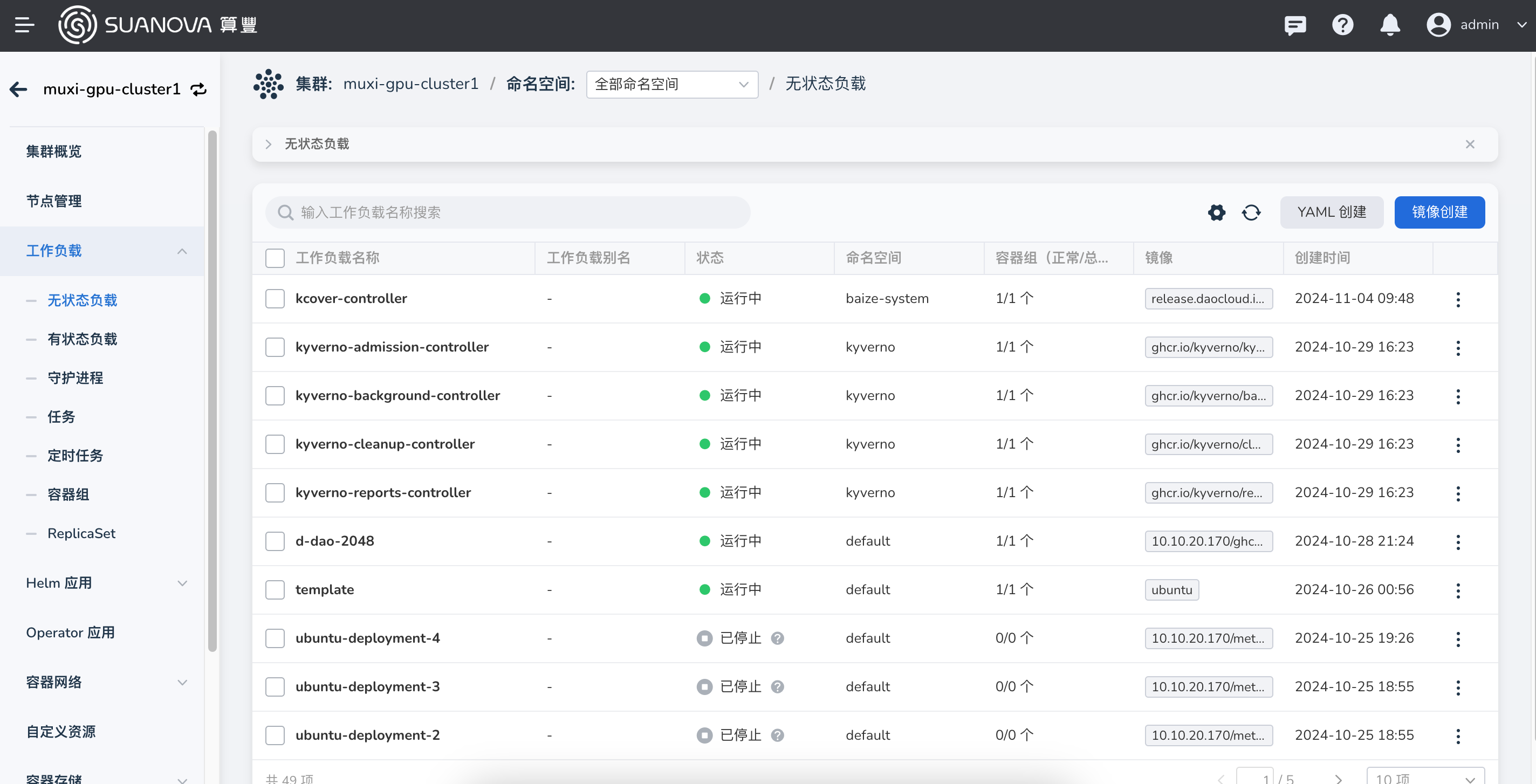Open actions menu for kyverno-cleanup-controller
1536x784 pixels.
coord(1458,445)
